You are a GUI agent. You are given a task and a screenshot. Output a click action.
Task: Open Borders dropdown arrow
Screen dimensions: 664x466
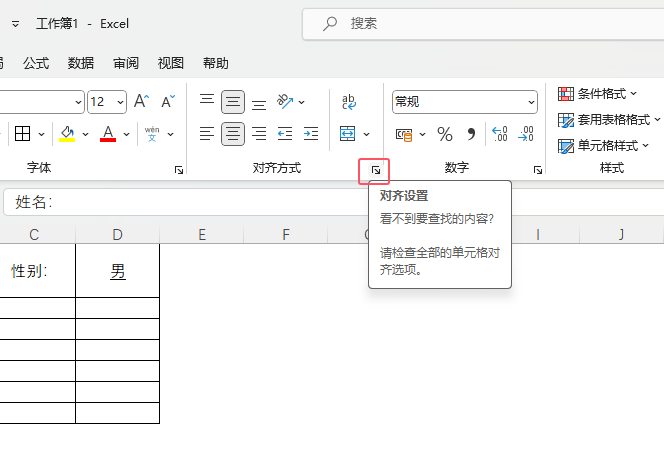click(x=42, y=134)
